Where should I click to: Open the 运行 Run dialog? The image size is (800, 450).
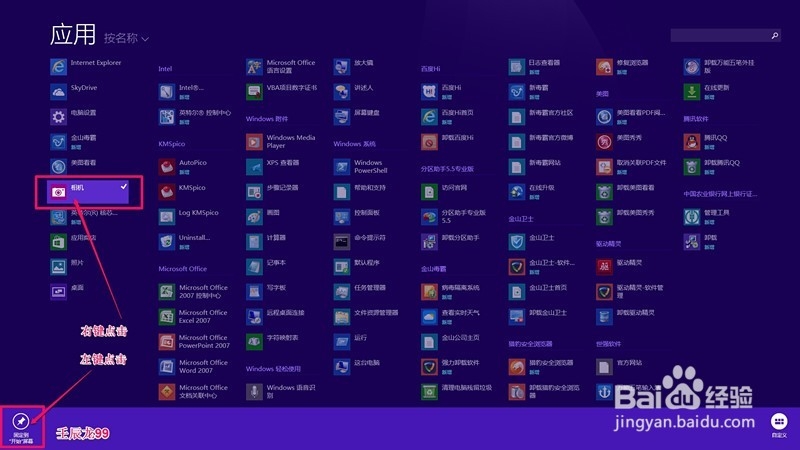(351, 341)
